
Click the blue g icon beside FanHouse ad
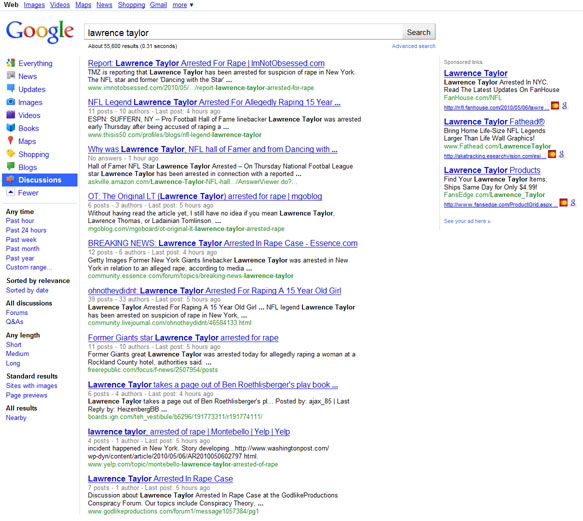(x=564, y=106)
